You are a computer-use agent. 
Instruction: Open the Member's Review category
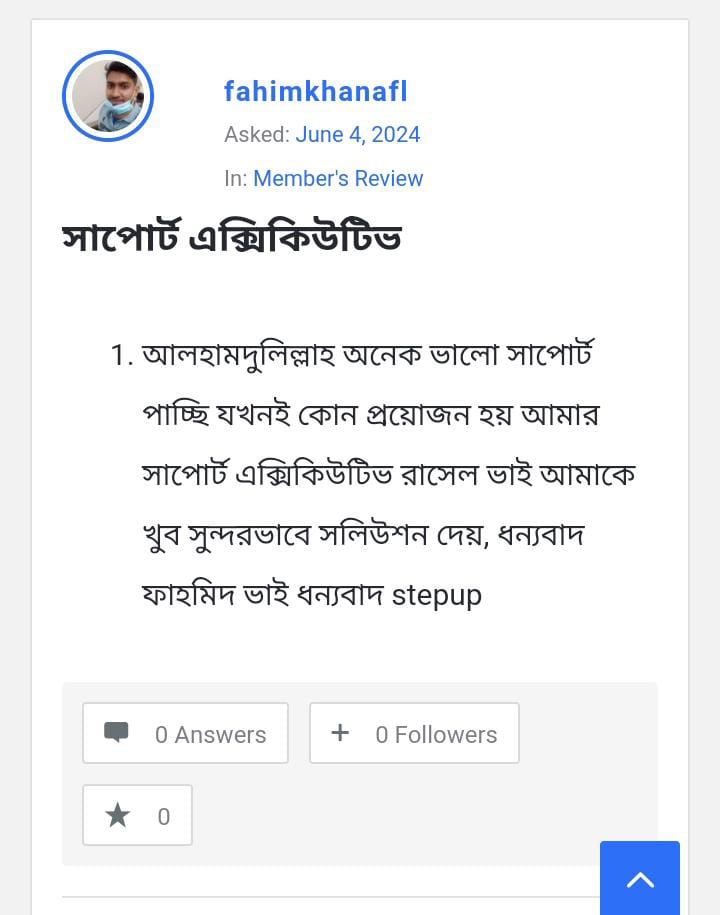point(338,178)
